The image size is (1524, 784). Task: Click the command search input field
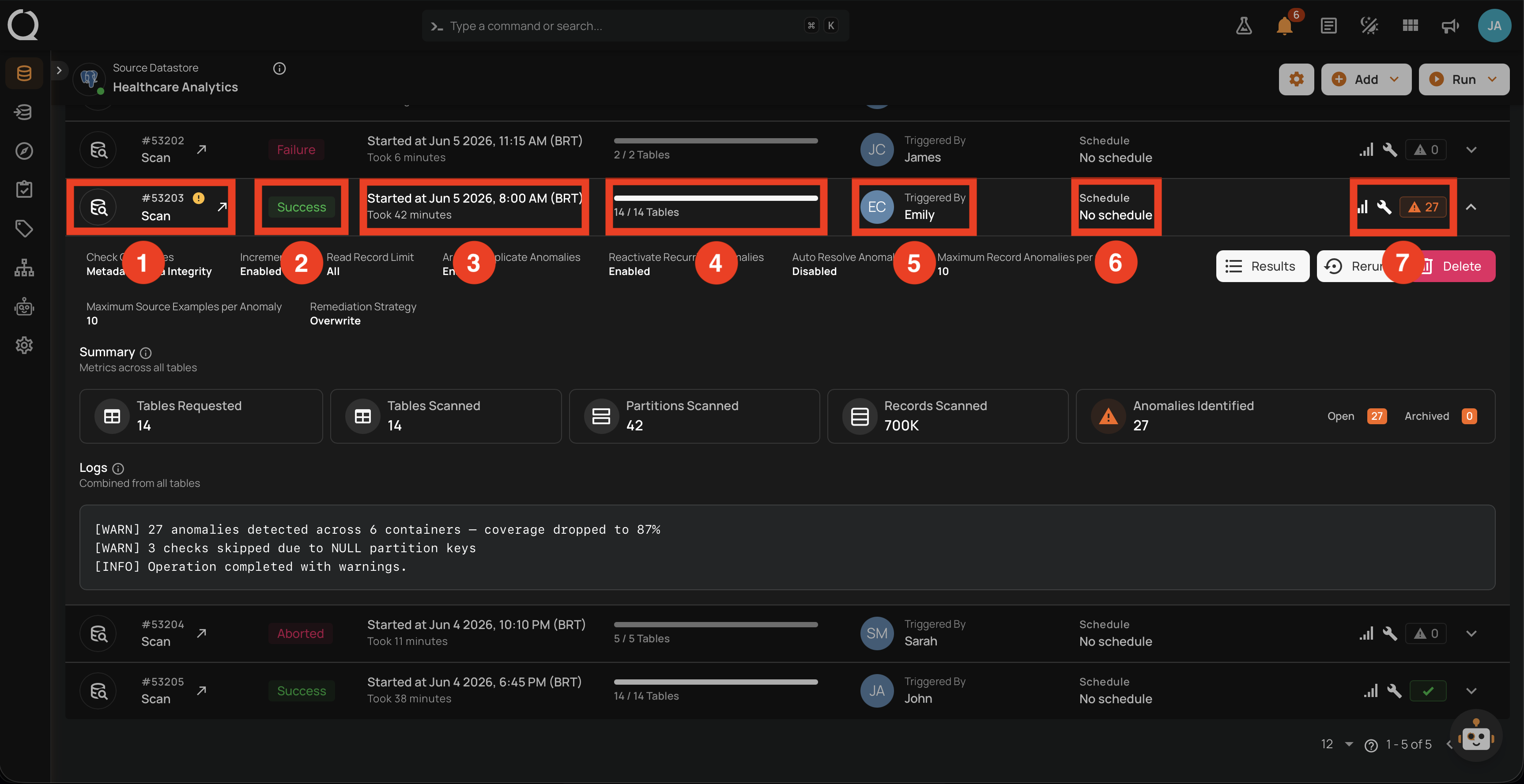pyautogui.click(x=635, y=26)
